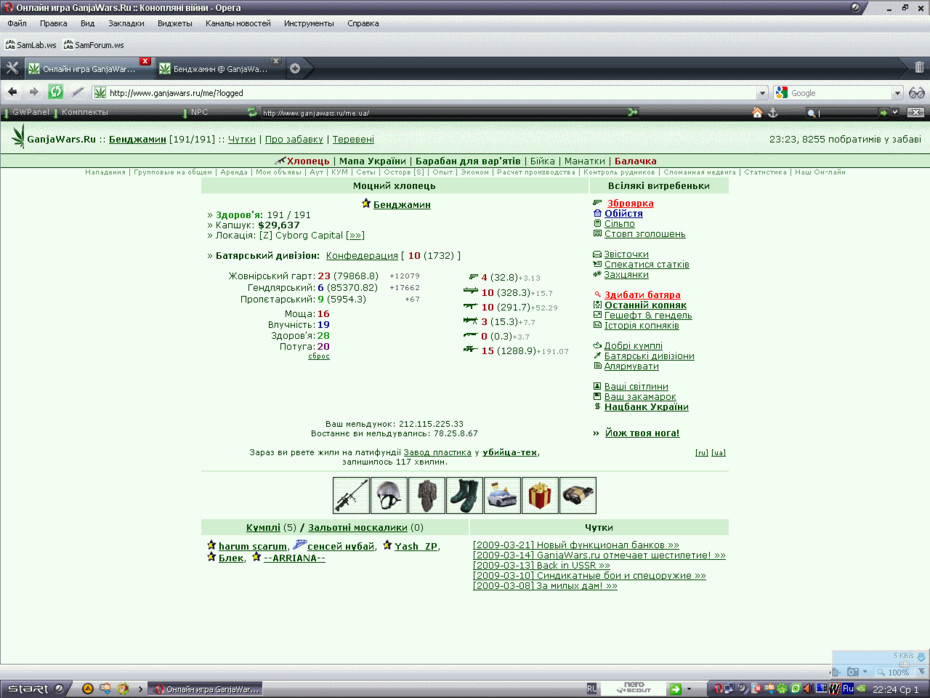Open the Нацбанк України link

coord(646,407)
